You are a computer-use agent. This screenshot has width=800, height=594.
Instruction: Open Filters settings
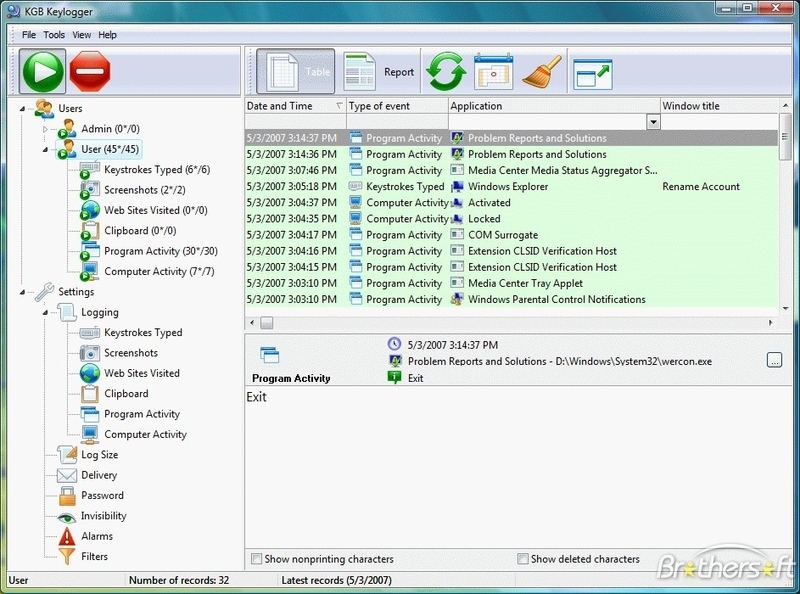point(94,557)
